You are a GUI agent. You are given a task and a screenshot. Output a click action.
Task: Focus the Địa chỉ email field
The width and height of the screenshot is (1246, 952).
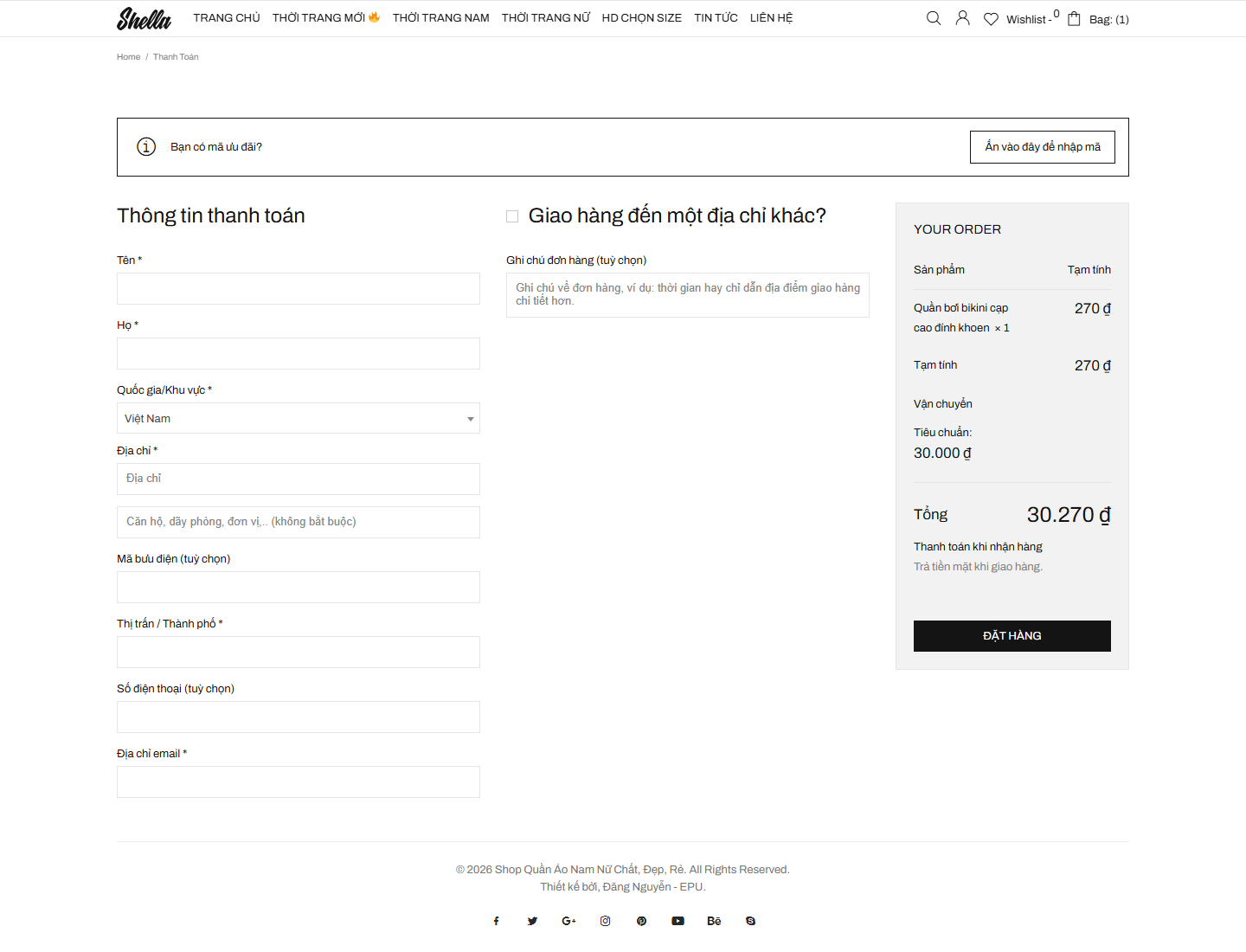[299, 782]
